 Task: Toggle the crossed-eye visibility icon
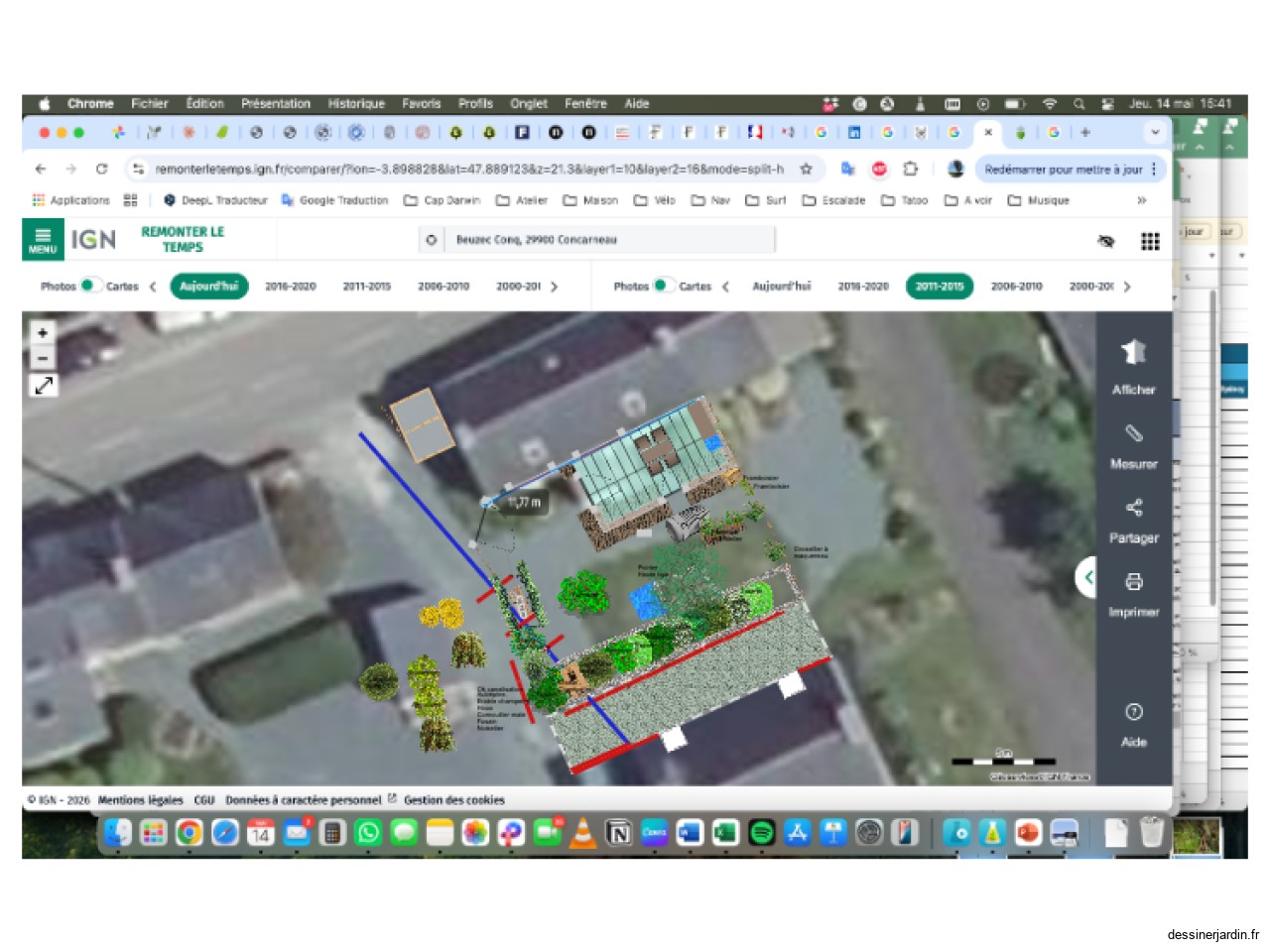pyautogui.click(x=1106, y=241)
